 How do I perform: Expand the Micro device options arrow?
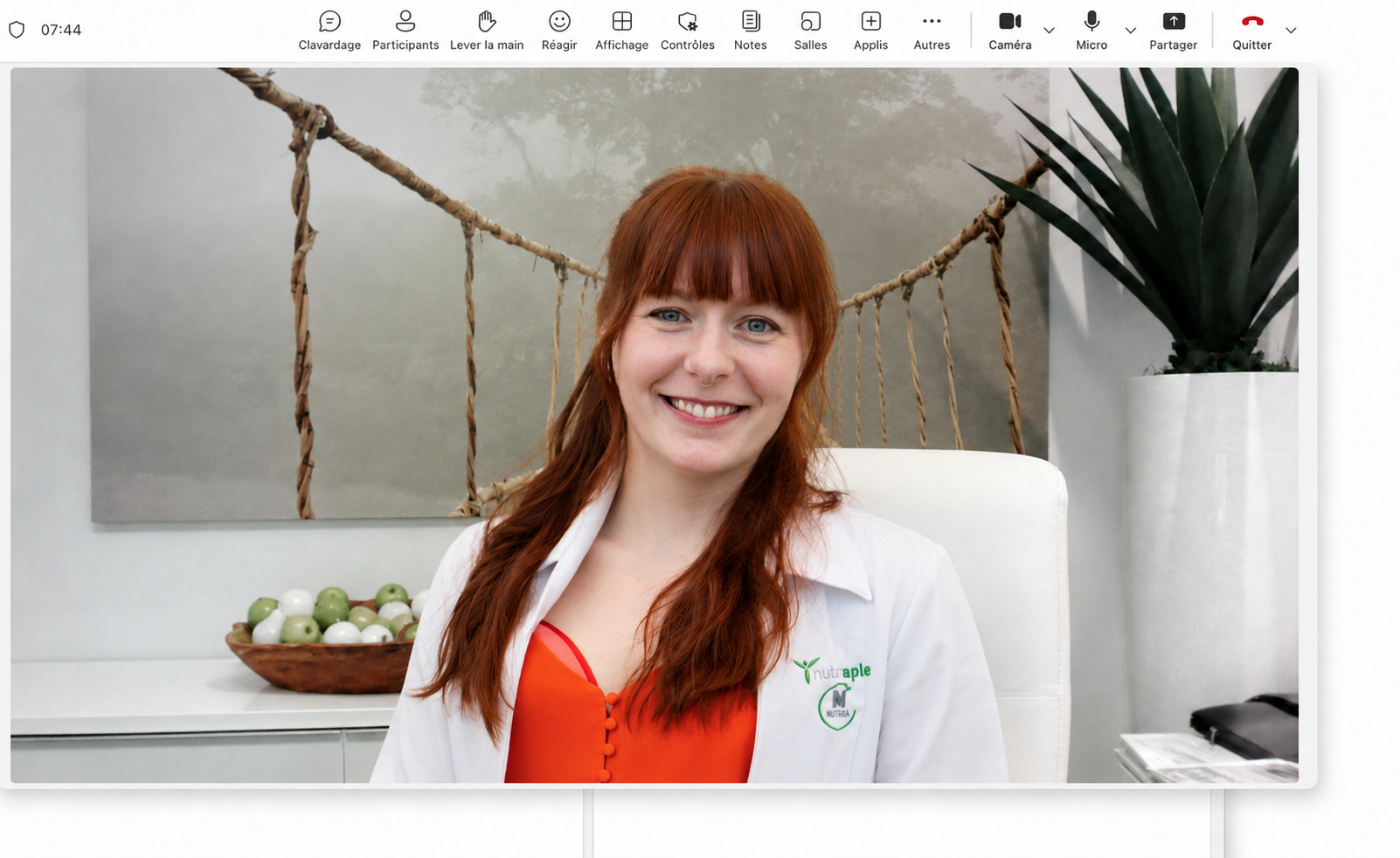pos(1131,31)
